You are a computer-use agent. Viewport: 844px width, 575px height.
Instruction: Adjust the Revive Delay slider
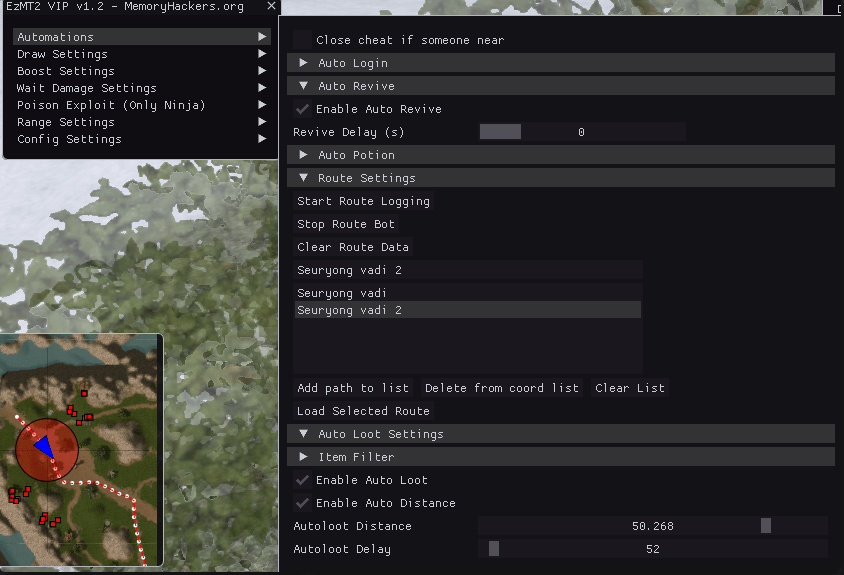582,132
